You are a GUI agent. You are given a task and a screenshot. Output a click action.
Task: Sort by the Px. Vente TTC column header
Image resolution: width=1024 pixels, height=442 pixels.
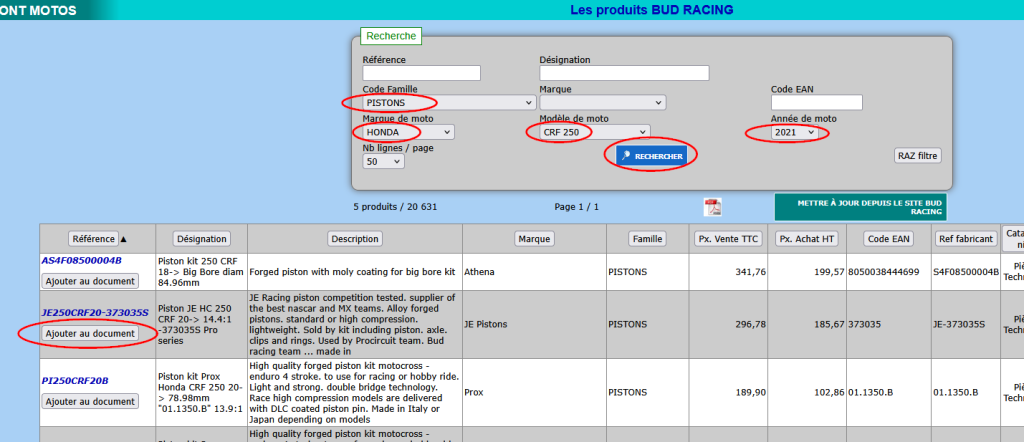click(728, 238)
